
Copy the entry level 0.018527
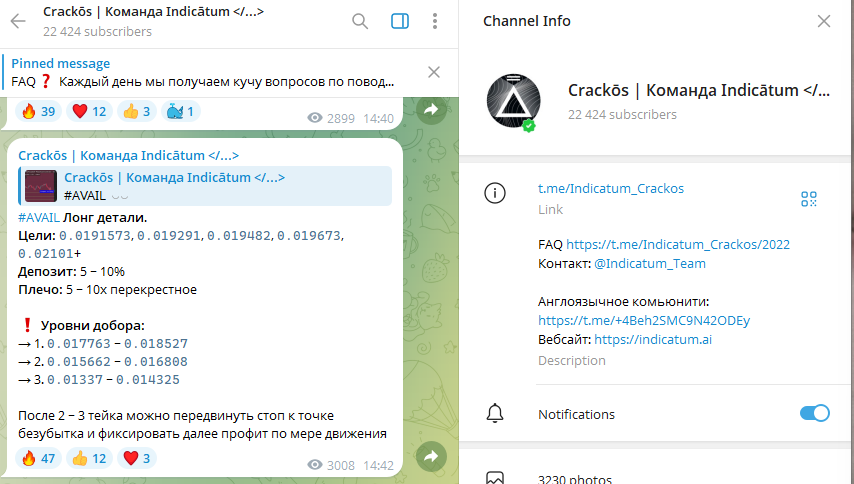[x=156, y=344]
